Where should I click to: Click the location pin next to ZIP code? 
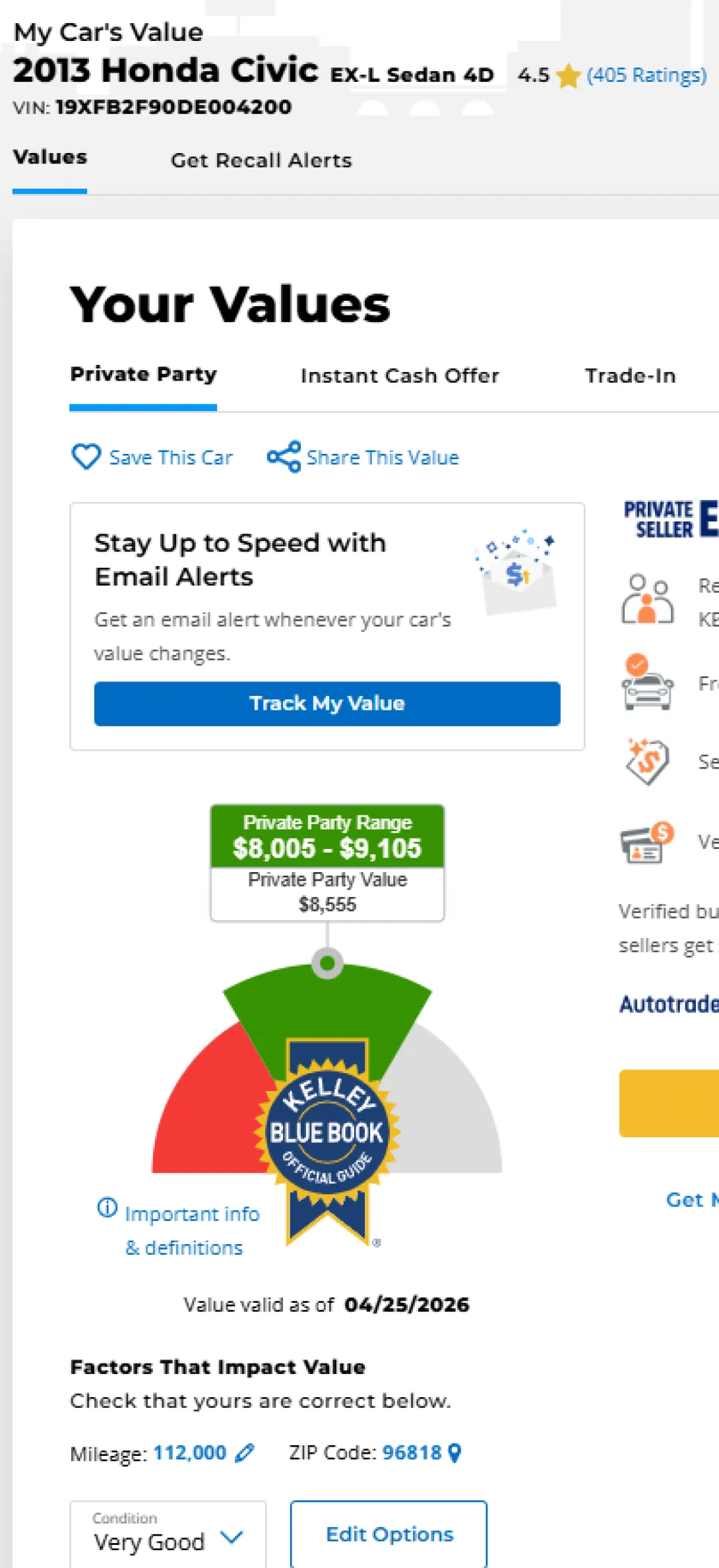tap(454, 1453)
